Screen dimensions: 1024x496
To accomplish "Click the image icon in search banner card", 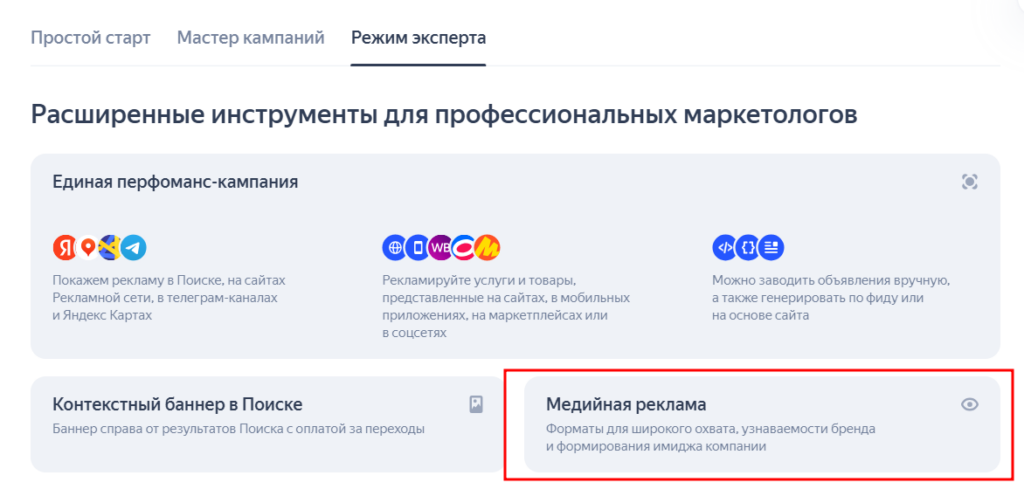I will tap(476, 404).
